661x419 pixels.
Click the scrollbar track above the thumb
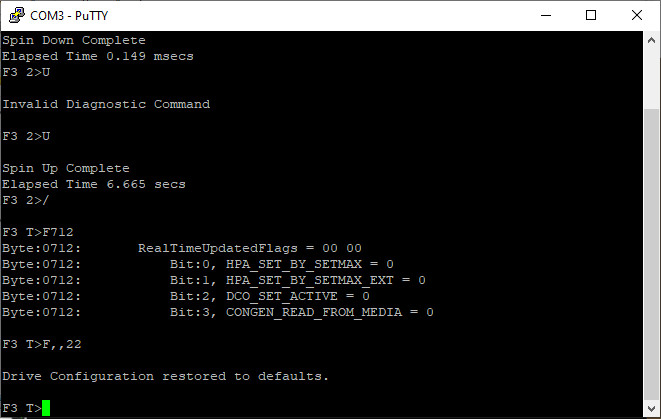point(651,79)
